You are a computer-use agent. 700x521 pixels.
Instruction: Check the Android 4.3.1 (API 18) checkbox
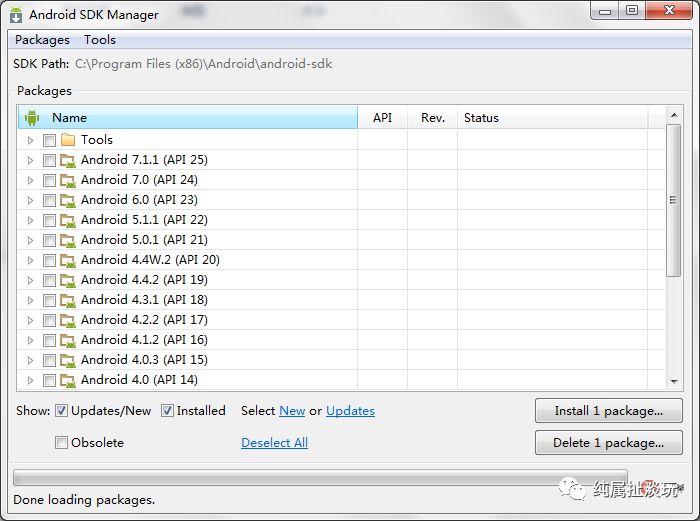pos(49,300)
